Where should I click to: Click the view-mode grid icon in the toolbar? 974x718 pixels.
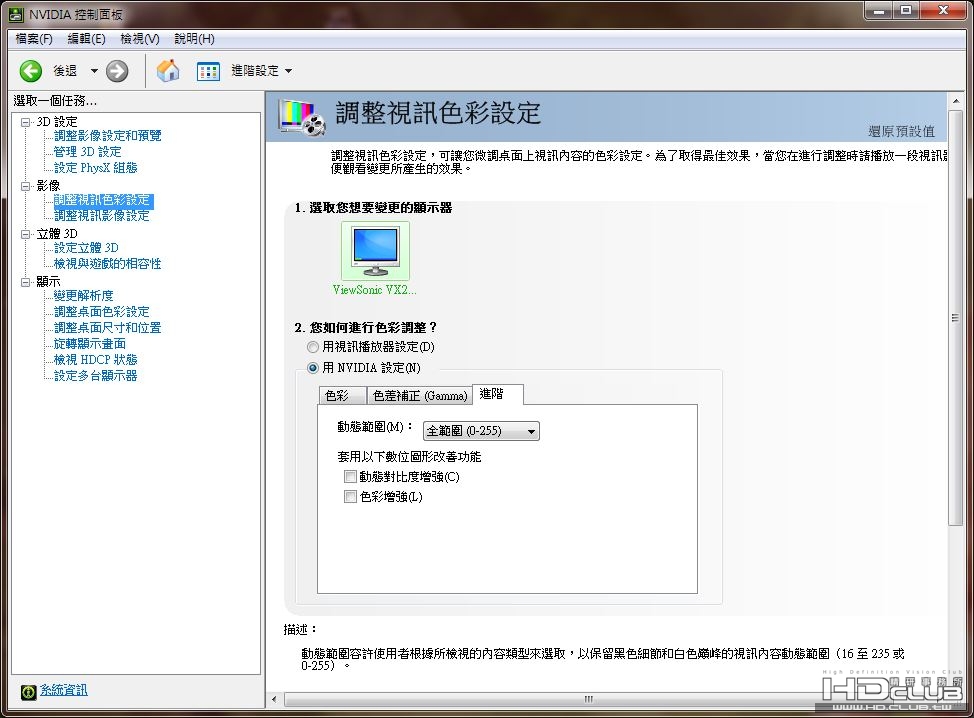coord(208,71)
